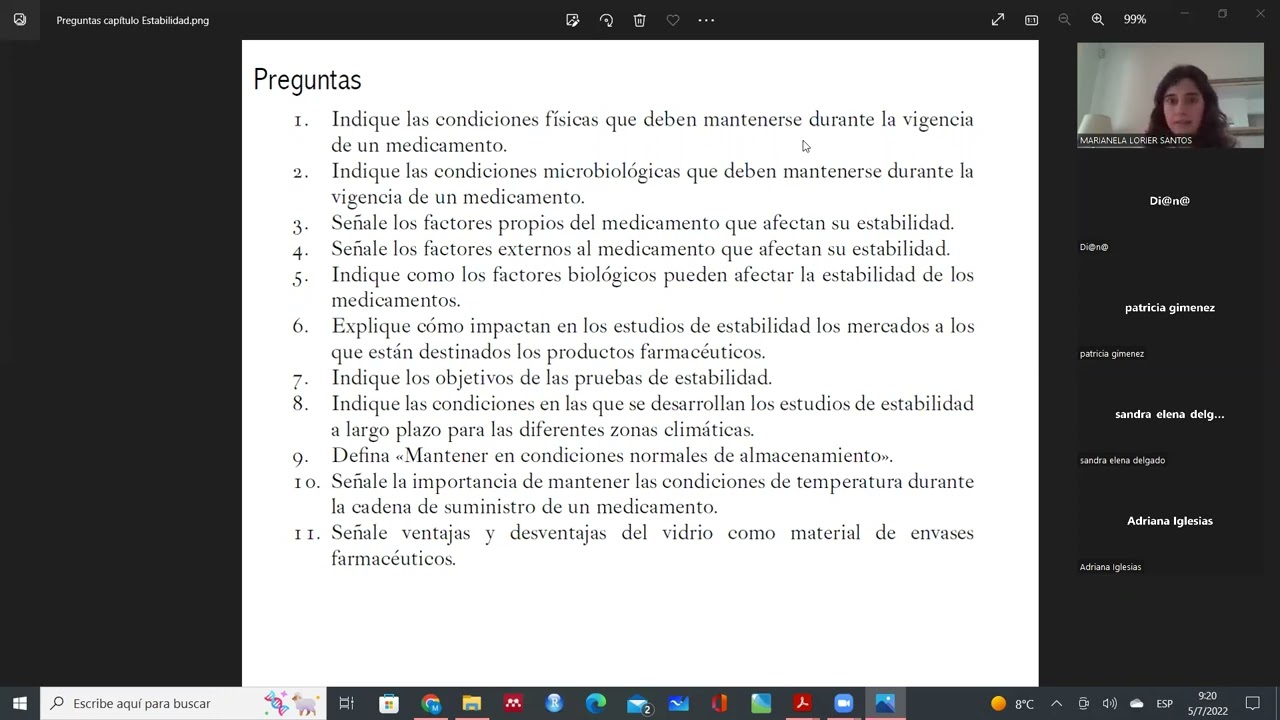
Task: Open the weather widget showing 8°C
Action: pyautogui.click(x=1012, y=703)
